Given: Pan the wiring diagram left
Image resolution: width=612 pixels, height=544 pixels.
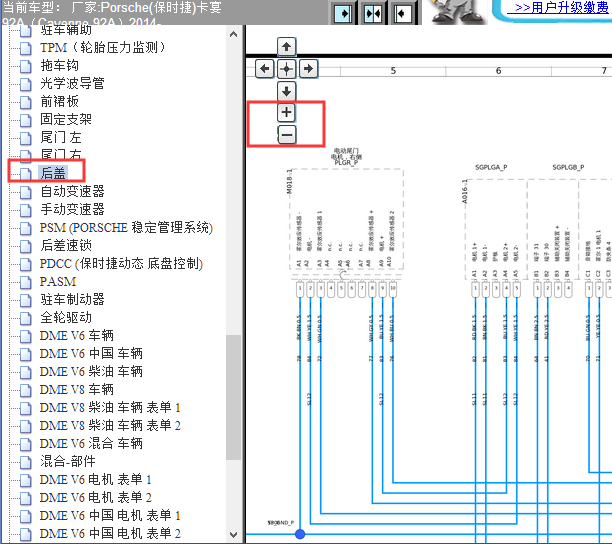Looking at the screenshot, I should (265, 69).
